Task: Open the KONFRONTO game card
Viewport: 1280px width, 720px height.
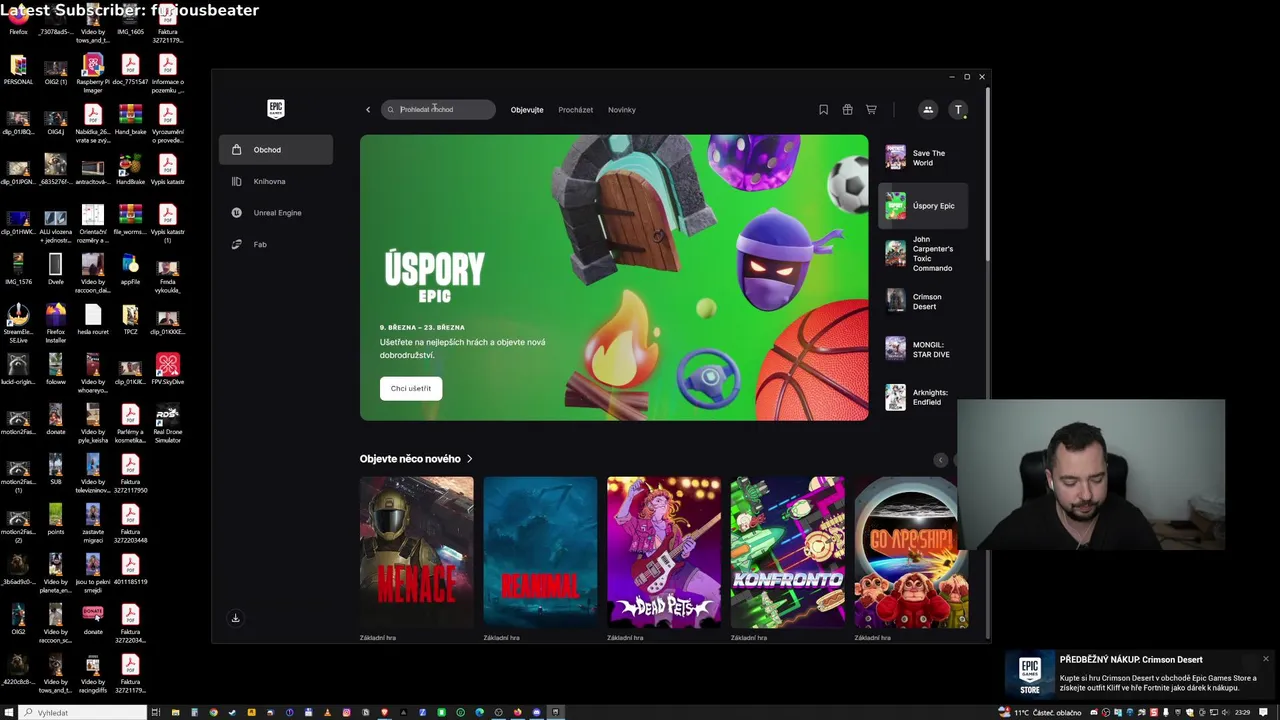Action: pos(787,552)
